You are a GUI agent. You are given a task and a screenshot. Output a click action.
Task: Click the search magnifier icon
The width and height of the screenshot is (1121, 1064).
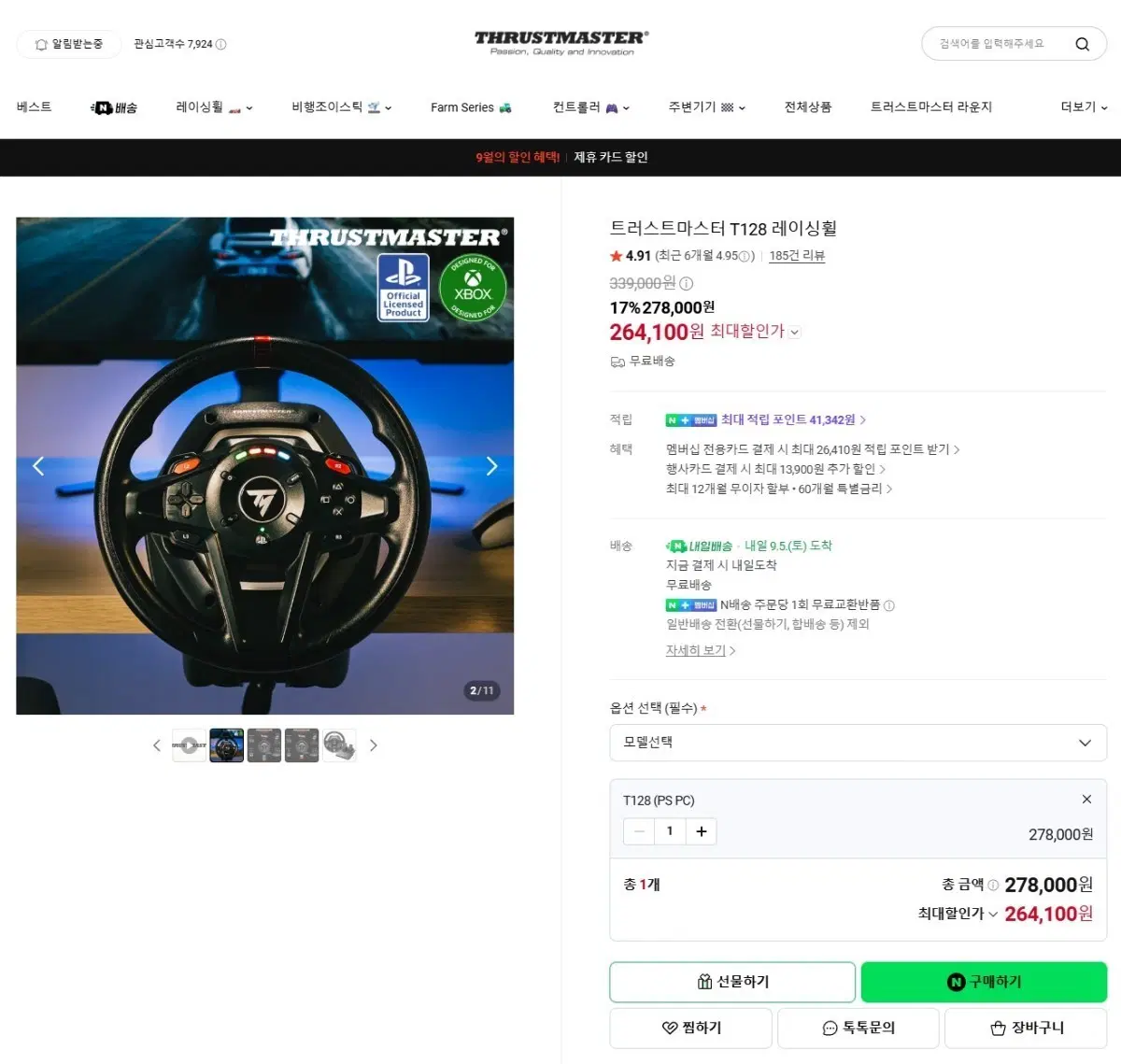click(x=1082, y=44)
